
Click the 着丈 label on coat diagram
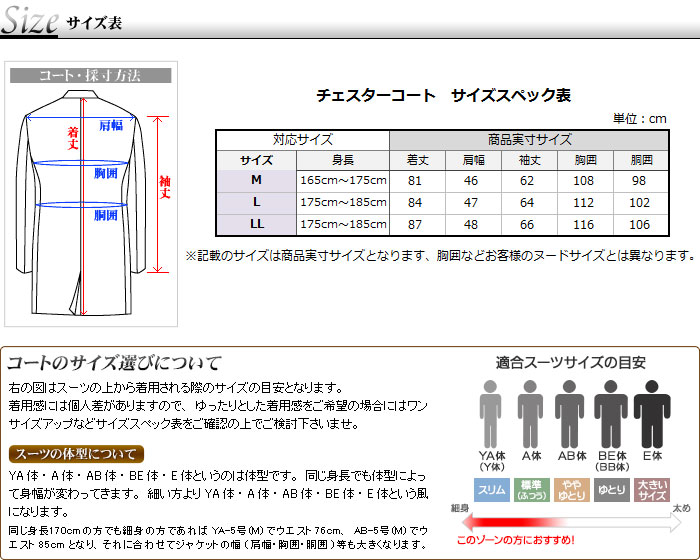[73, 138]
